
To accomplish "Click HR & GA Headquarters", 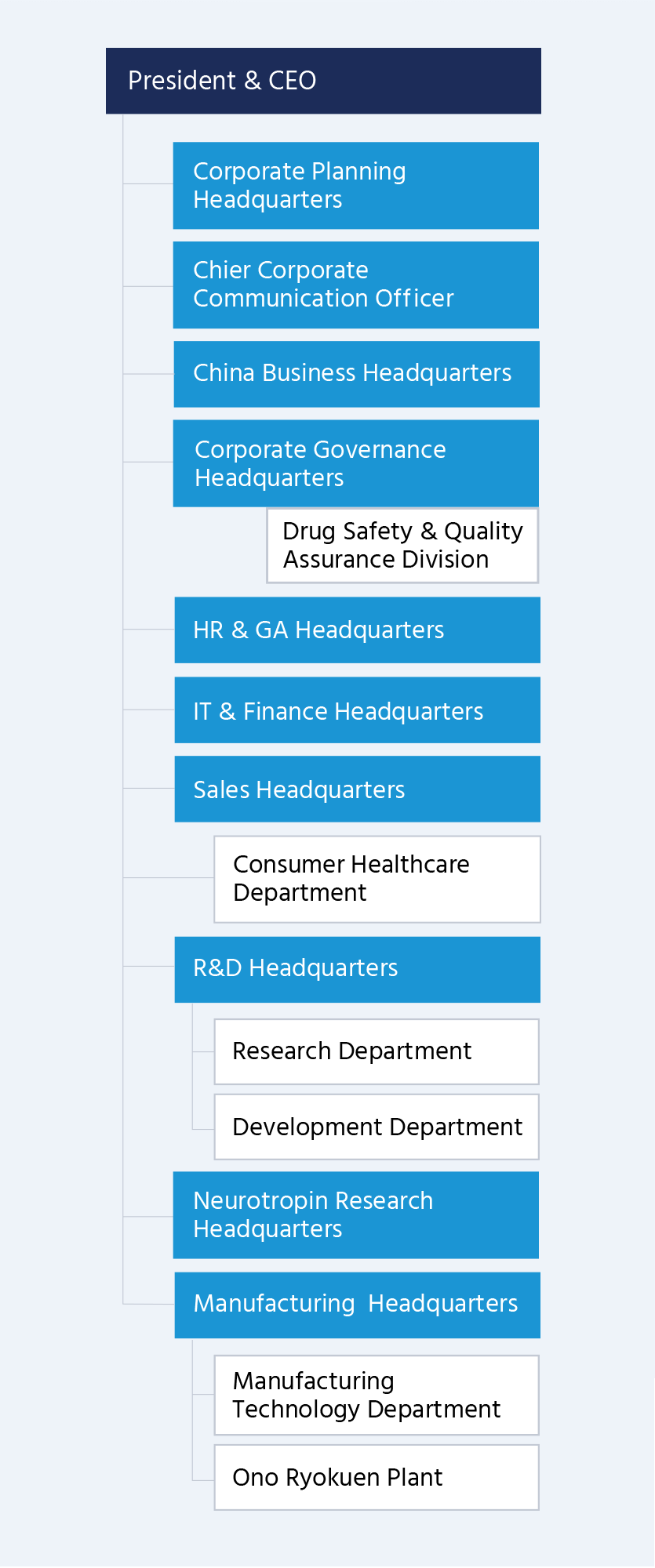I will (x=358, y=630).
